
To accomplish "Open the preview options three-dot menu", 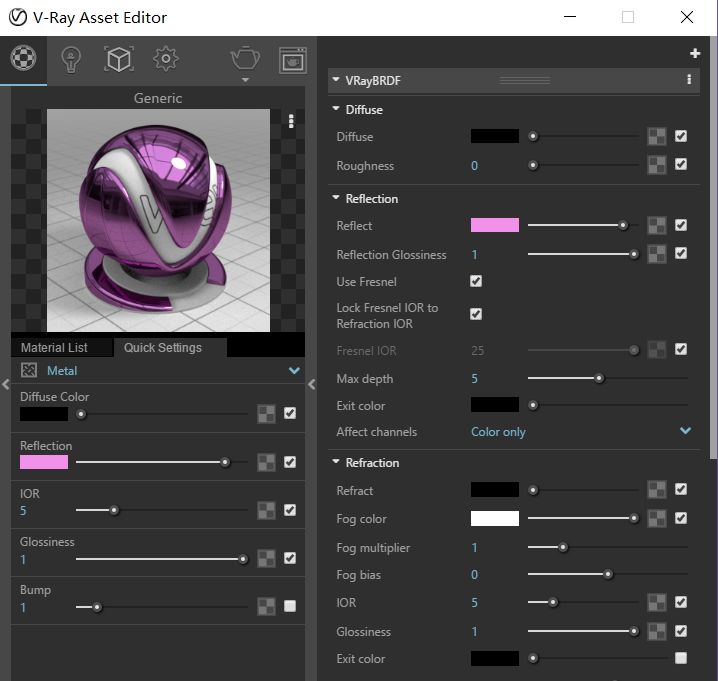I will 291,121.
